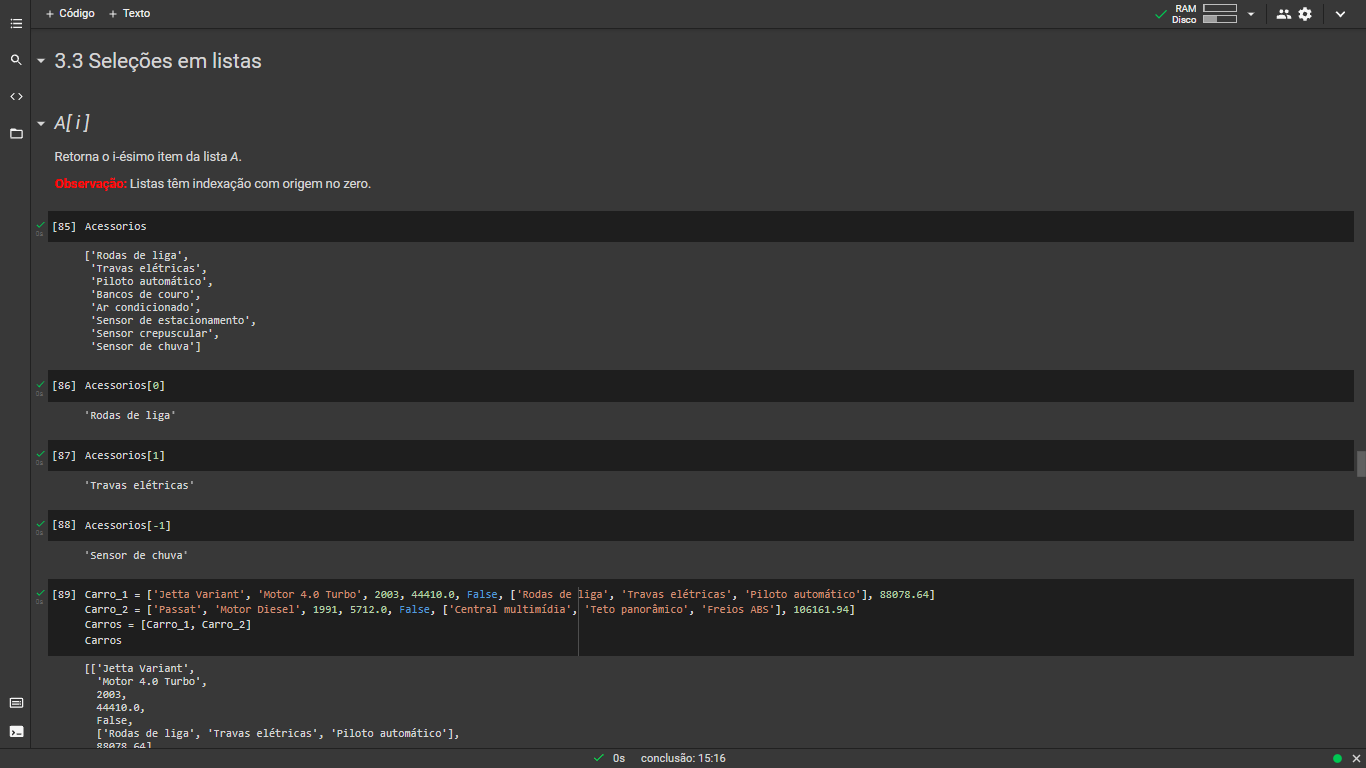1366x768 pixels.
Task: Run cell [85] Acessorios
Action: click(x=64, y=227)
